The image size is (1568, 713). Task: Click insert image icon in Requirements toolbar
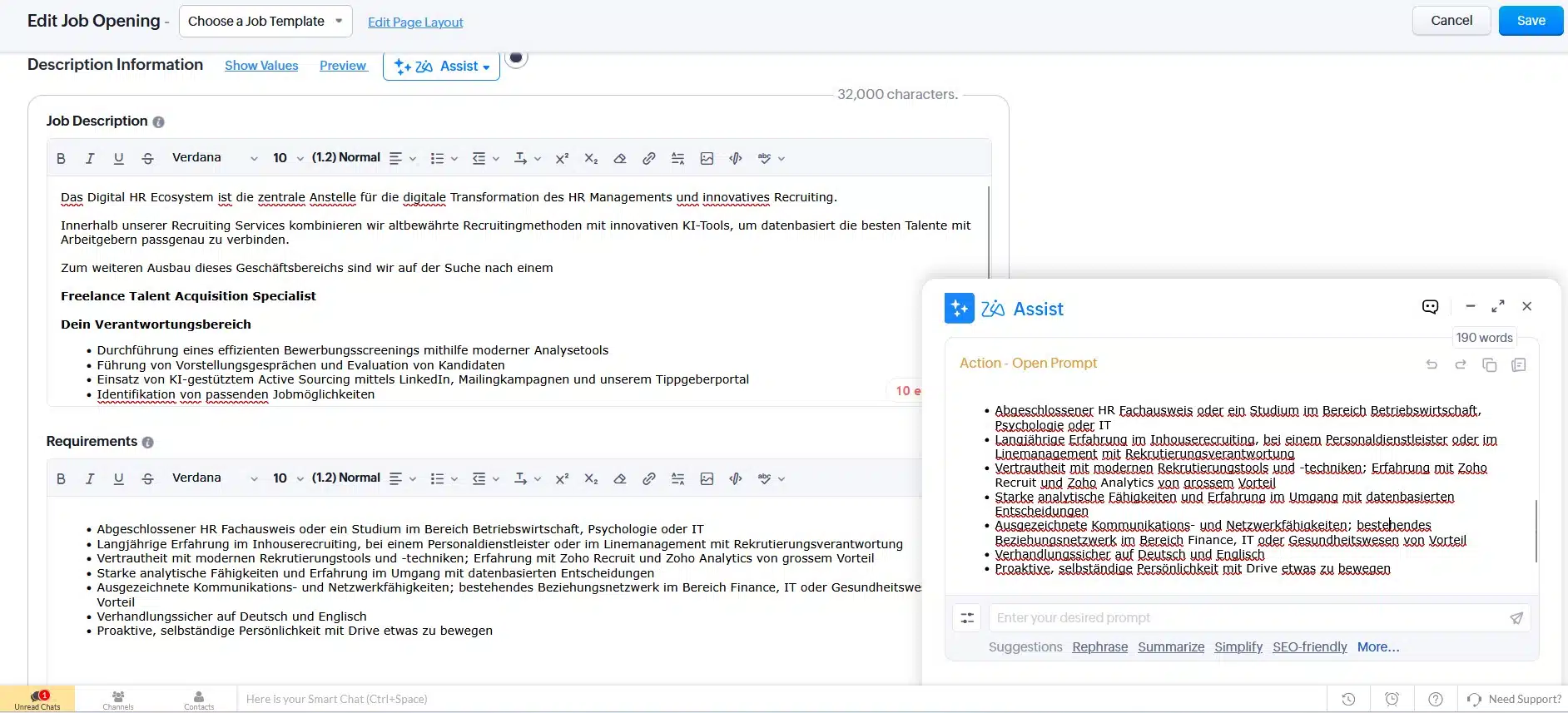click(x=707, y=478)
